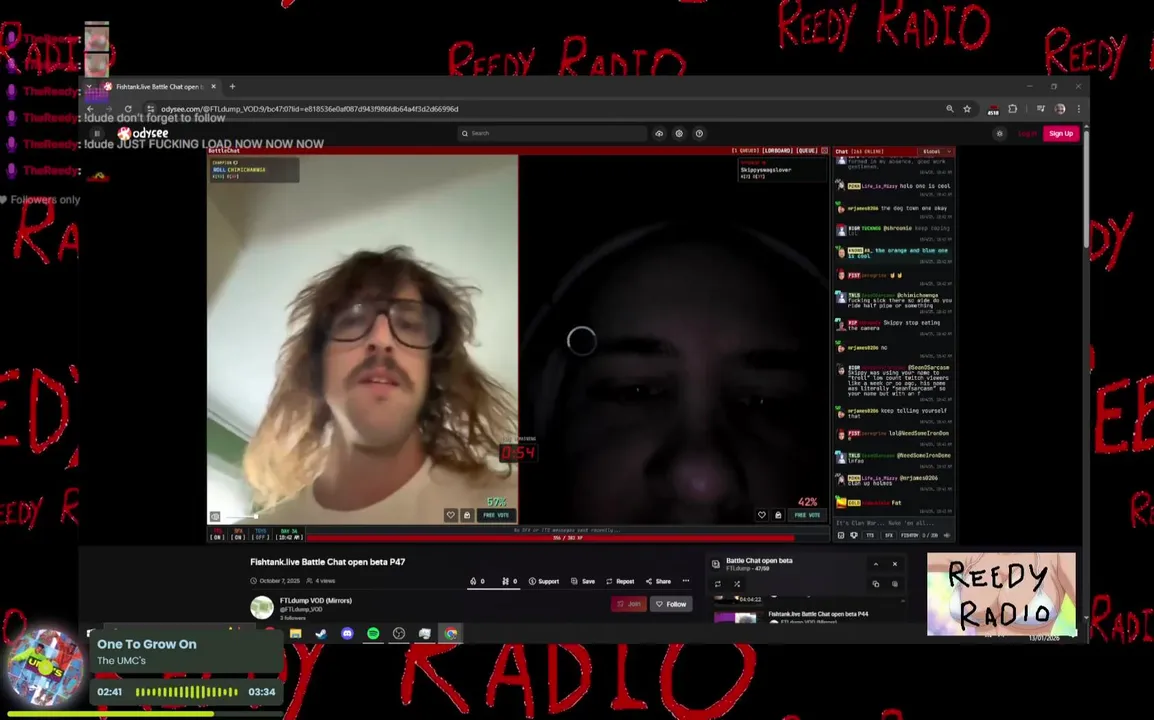Screen dimensions: 1154x720
Task: Click the Chrome icon in the taskbar
Action: pos(451,633)
